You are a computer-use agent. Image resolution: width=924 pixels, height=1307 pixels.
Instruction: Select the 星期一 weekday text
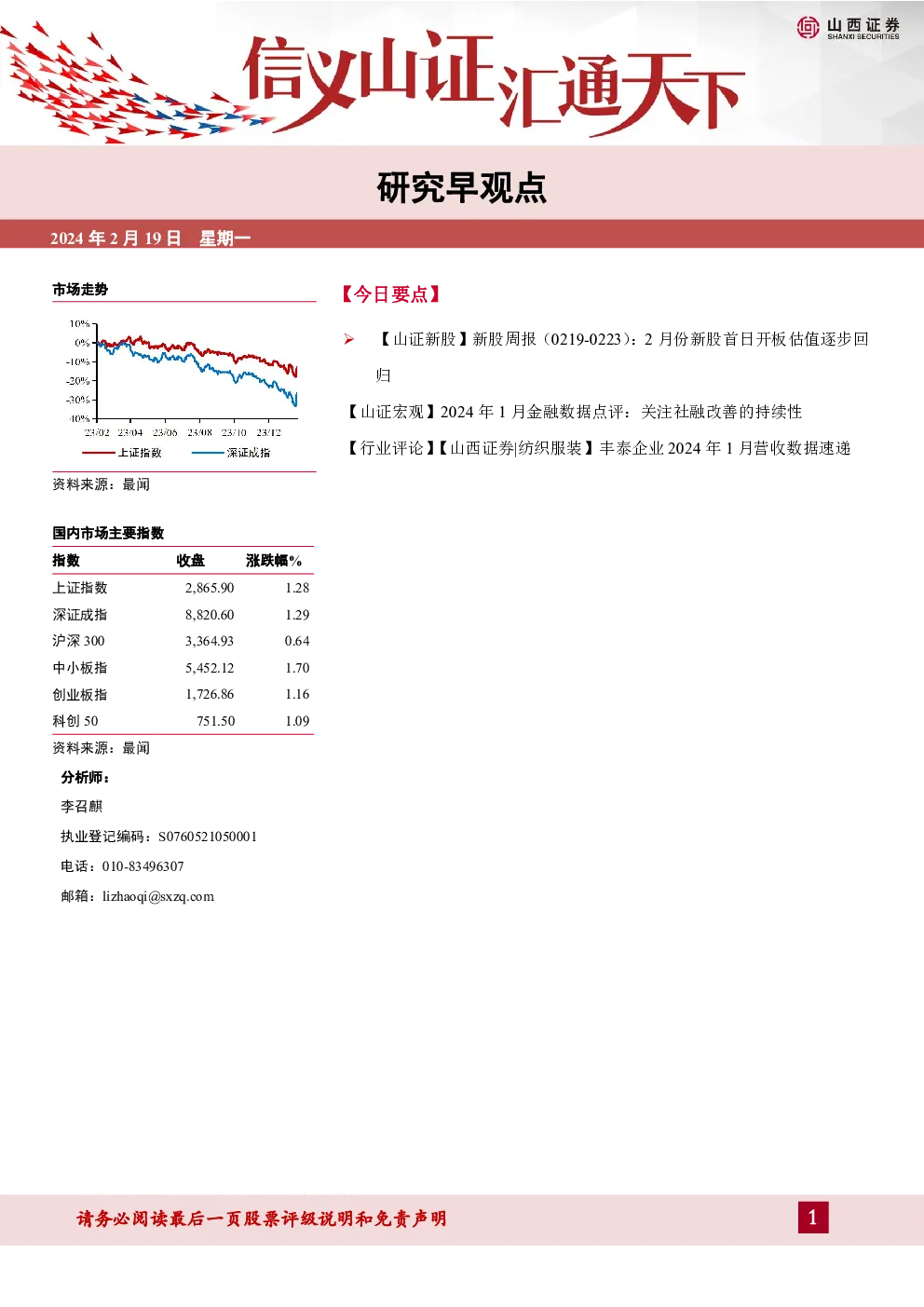(x=225, y=238)
